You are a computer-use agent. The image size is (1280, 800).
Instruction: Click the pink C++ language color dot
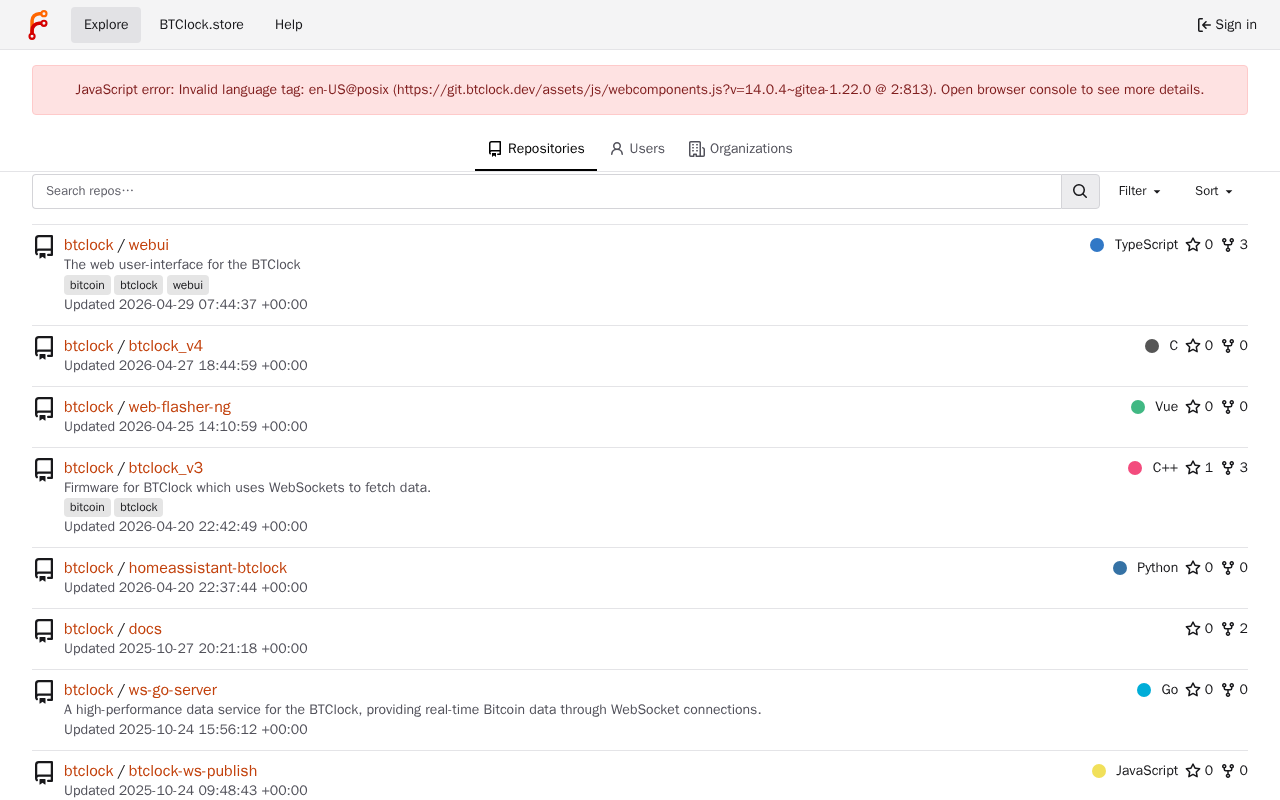click(1135, 468)
